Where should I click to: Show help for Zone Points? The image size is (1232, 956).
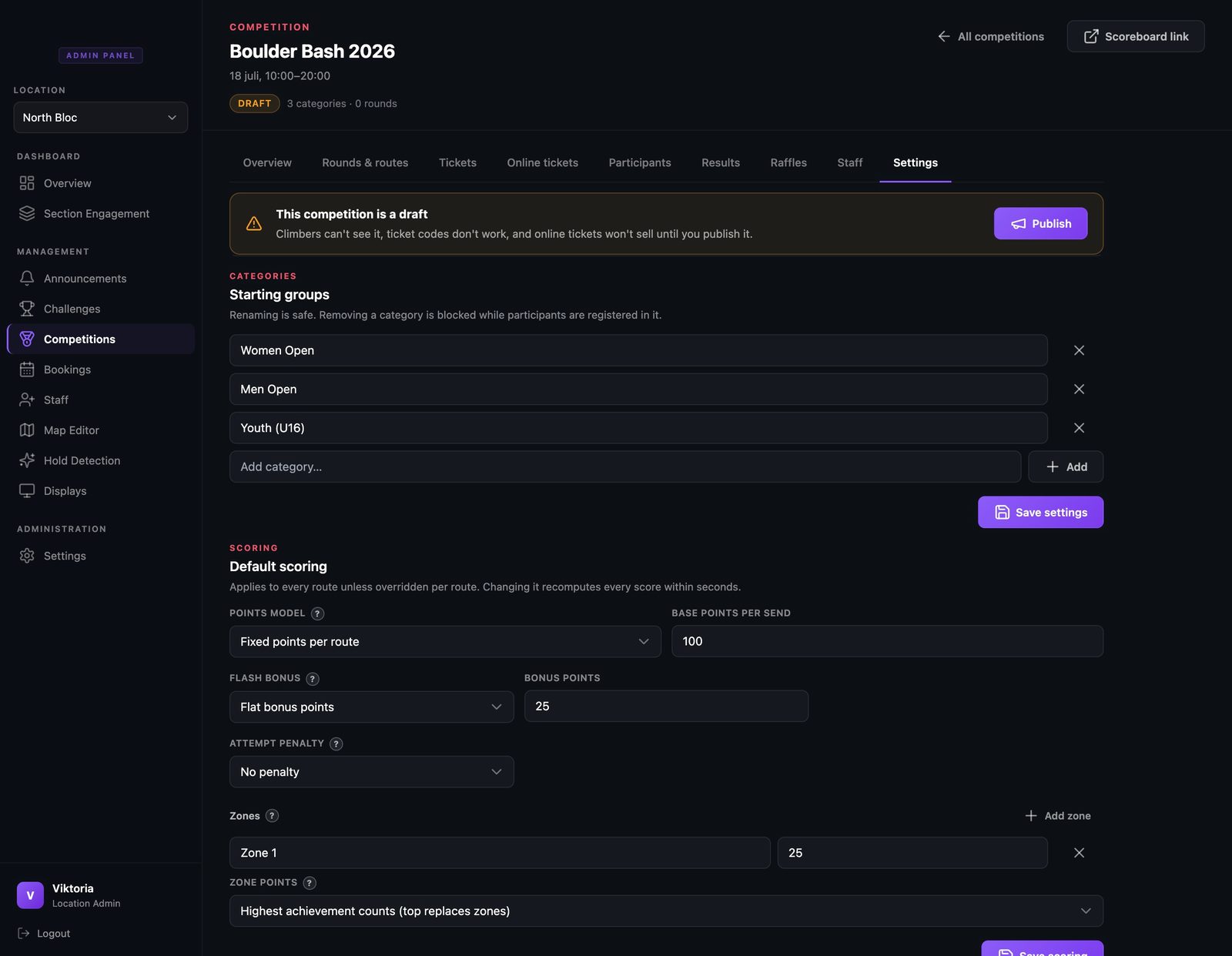310,883
